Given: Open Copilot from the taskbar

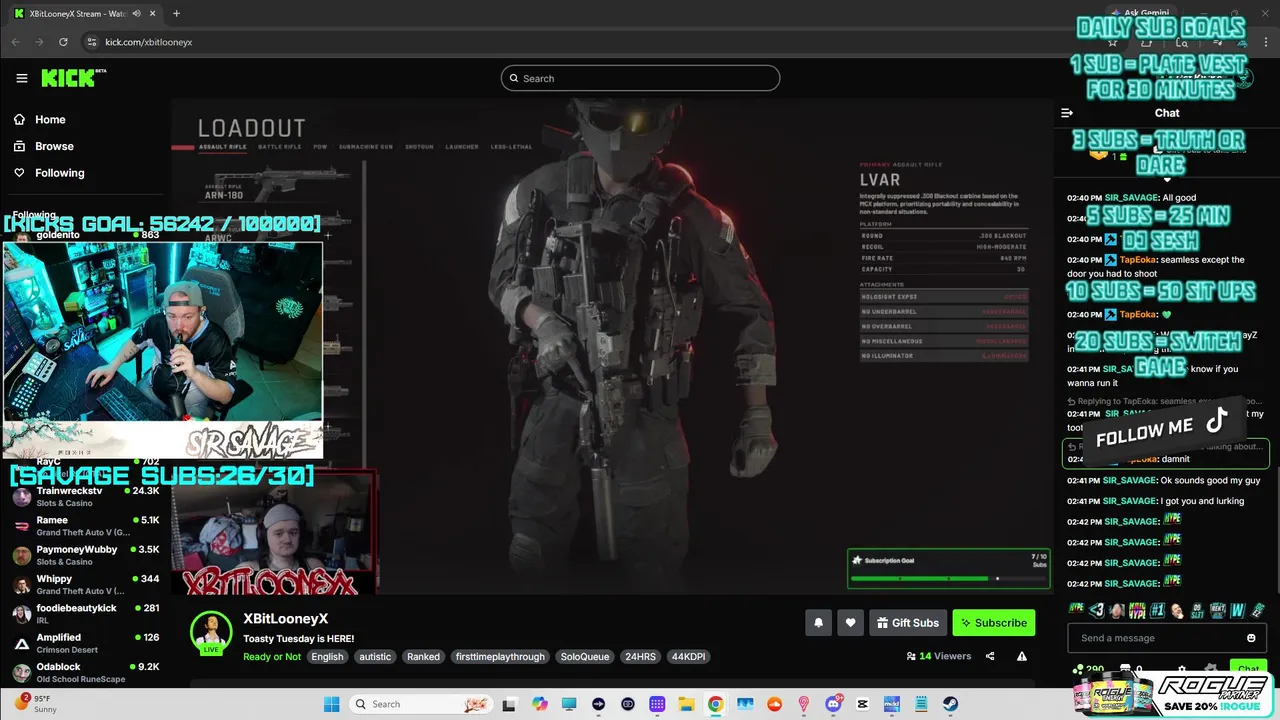Looking at the screenshot, I should tap(540, 704).
